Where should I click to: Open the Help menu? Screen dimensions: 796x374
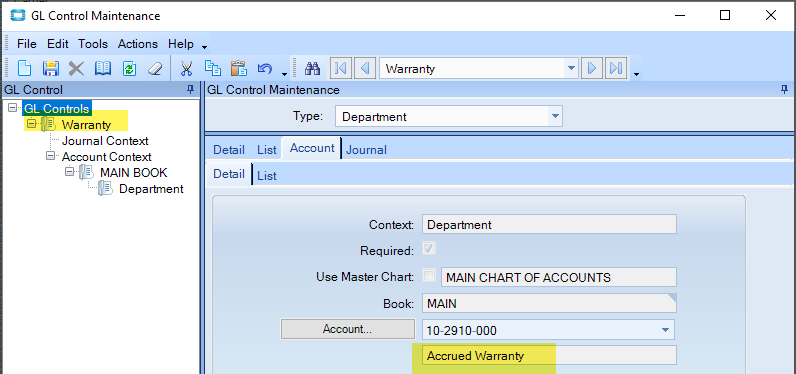(181, 44)
